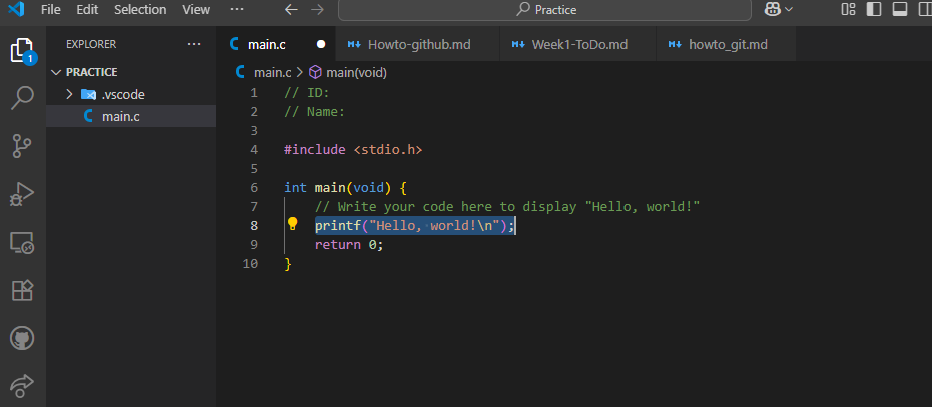Toggle the primary side bar visibility

(874, 10)
